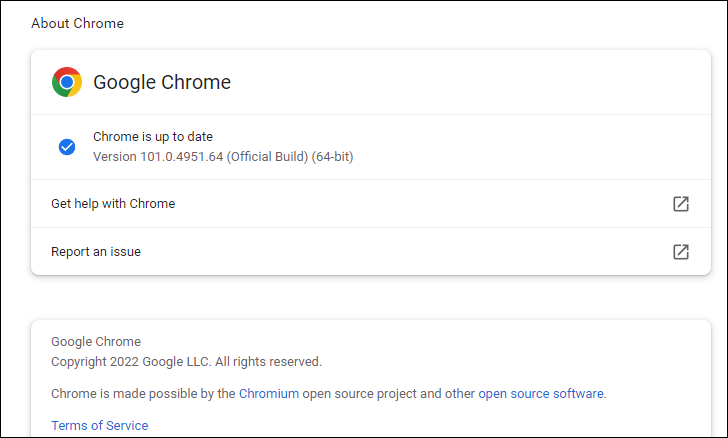Click the Chrome is made possible by text
728x438 pixels.
click(x=143, y=394)
